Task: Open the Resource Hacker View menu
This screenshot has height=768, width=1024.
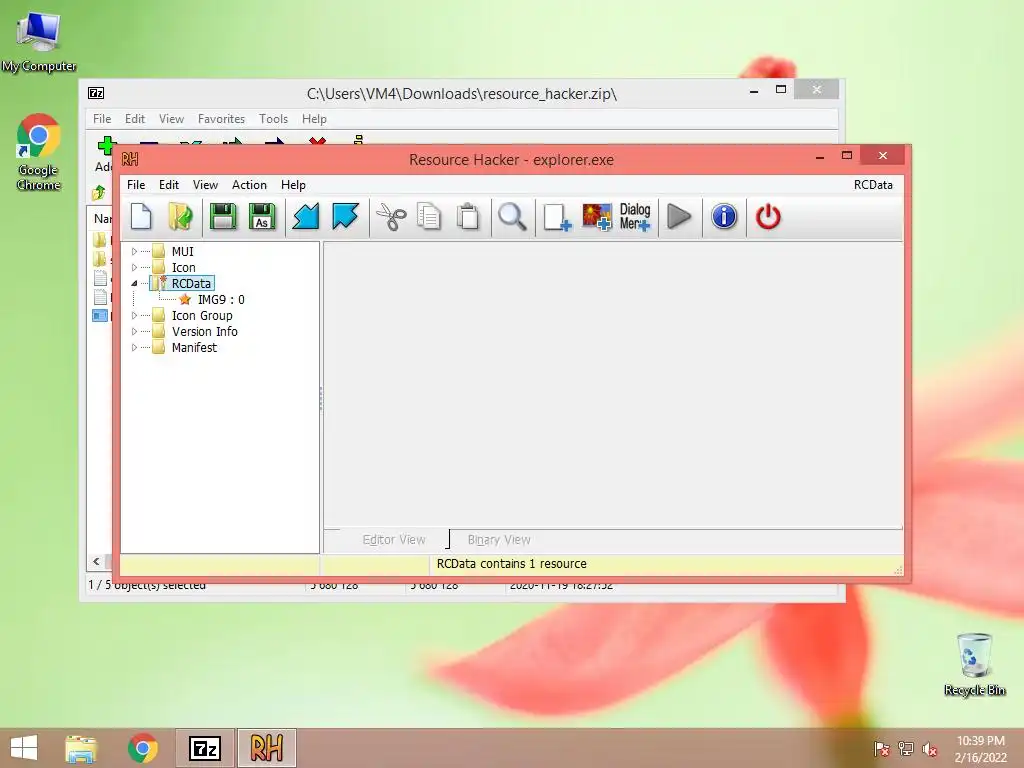Action: tap(205, 185)
